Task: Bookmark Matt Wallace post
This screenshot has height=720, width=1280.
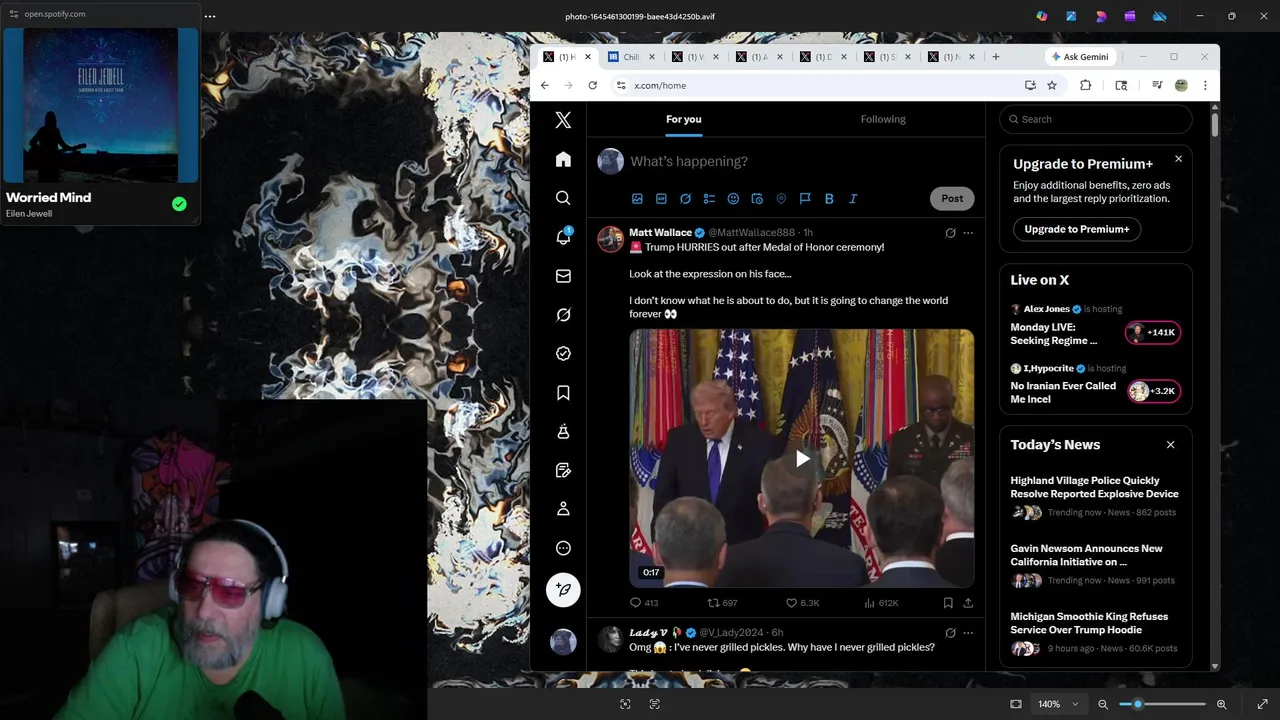Action: click(948, 603)
